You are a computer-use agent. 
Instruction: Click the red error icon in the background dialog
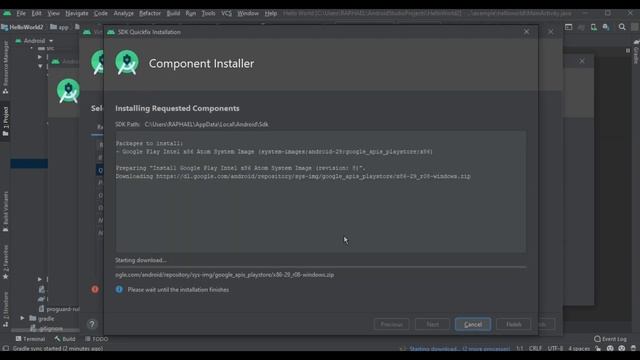tap(95, 289)
